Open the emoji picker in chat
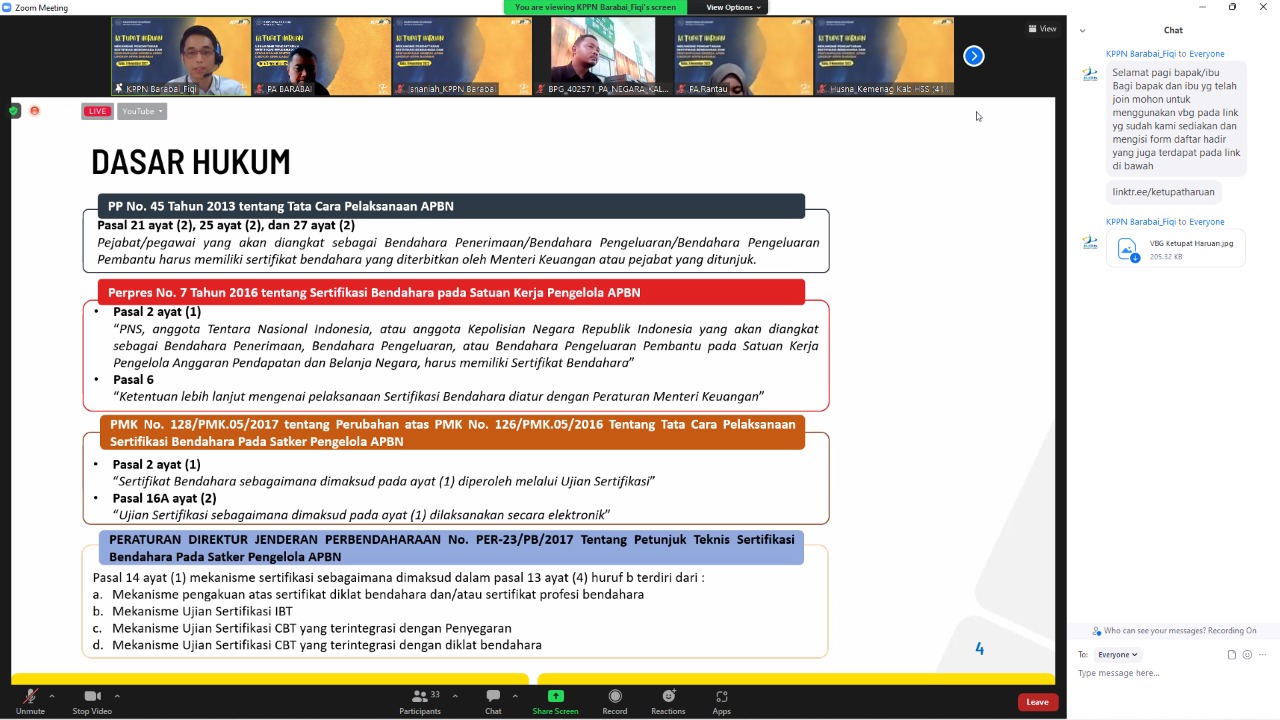Screen dimensions: 1280x720 [1247, 655]
